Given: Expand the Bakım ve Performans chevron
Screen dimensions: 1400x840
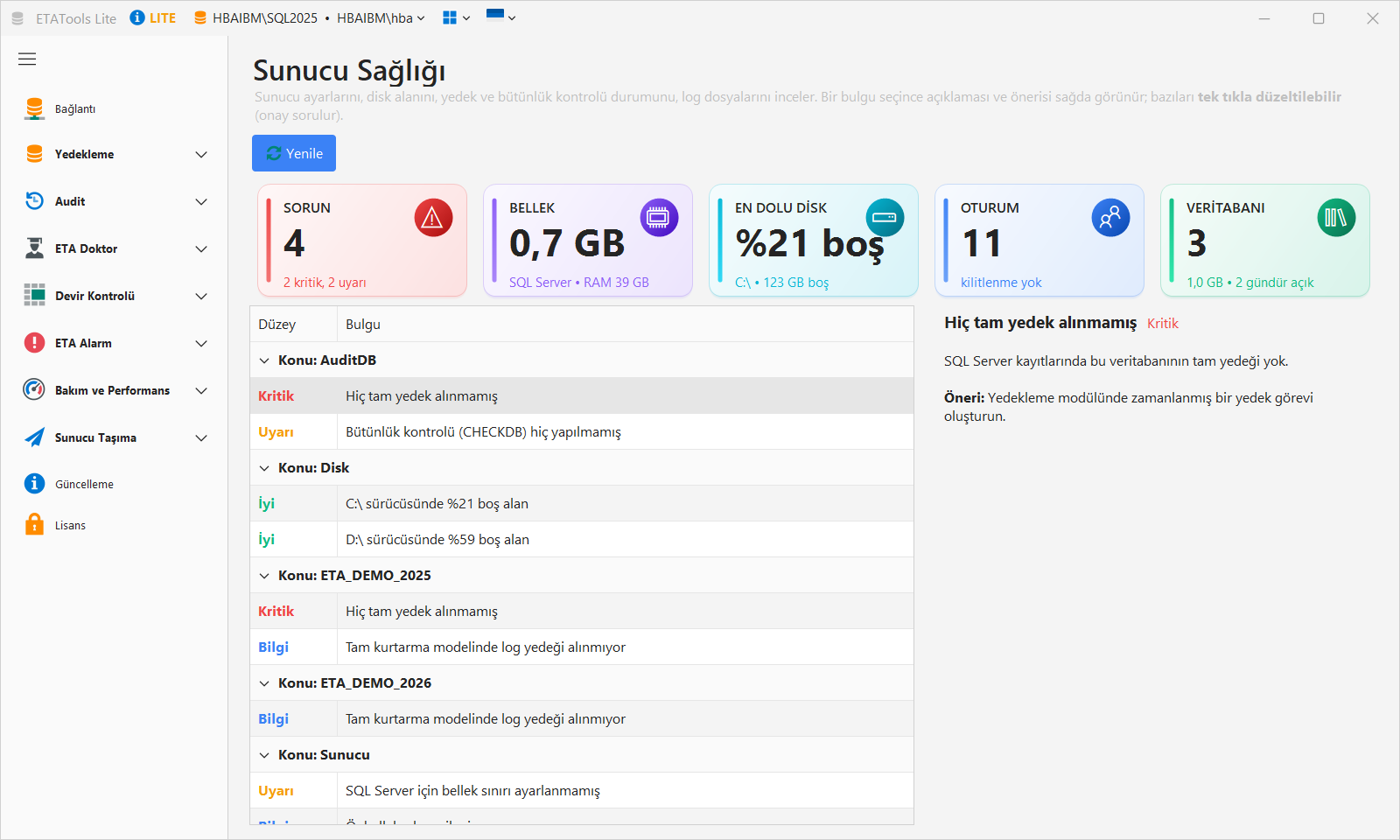Looking at the screenshot, I should coord(201,391).
